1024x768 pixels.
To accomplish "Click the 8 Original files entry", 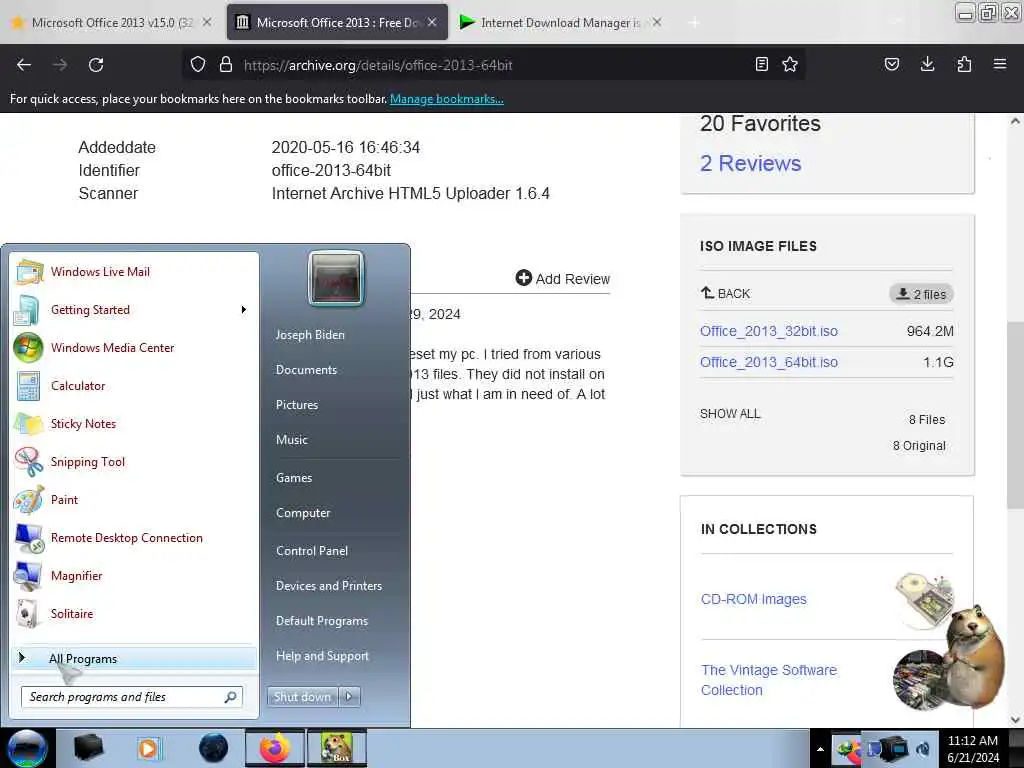I will pyautogui.click(x=919, y=446).
